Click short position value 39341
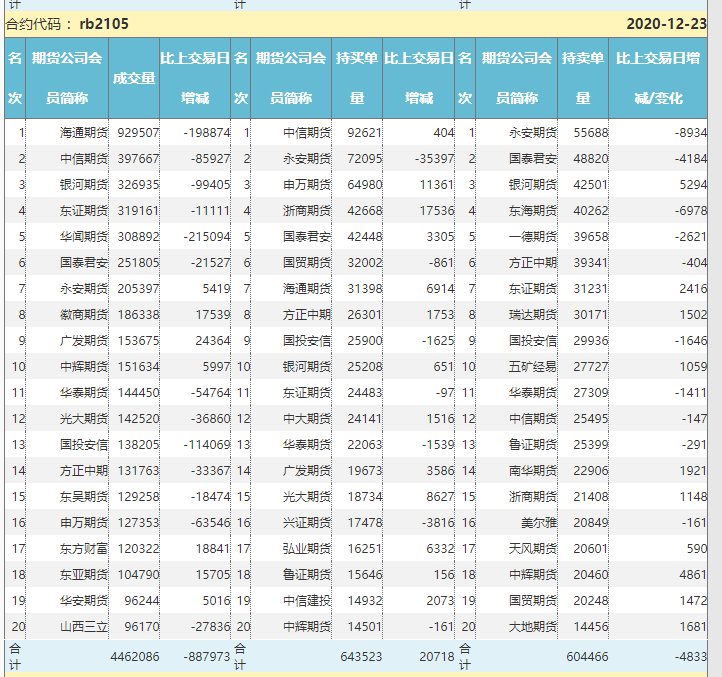Viewport: 722px width, 677px height. click(591, 263)
